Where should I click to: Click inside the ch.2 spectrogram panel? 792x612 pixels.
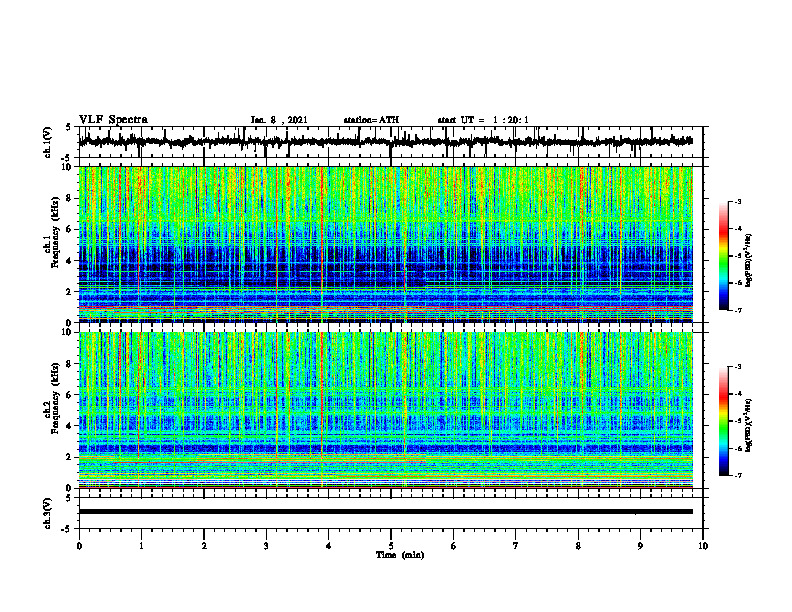click(385, 410)
